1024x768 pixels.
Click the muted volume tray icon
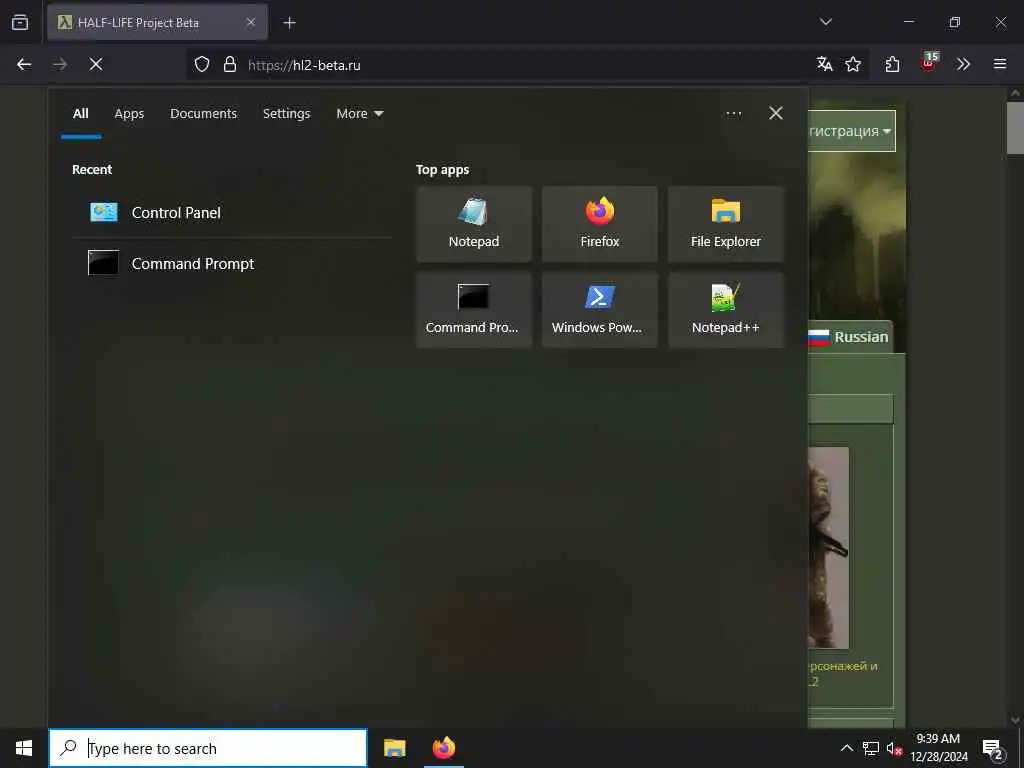894,748
